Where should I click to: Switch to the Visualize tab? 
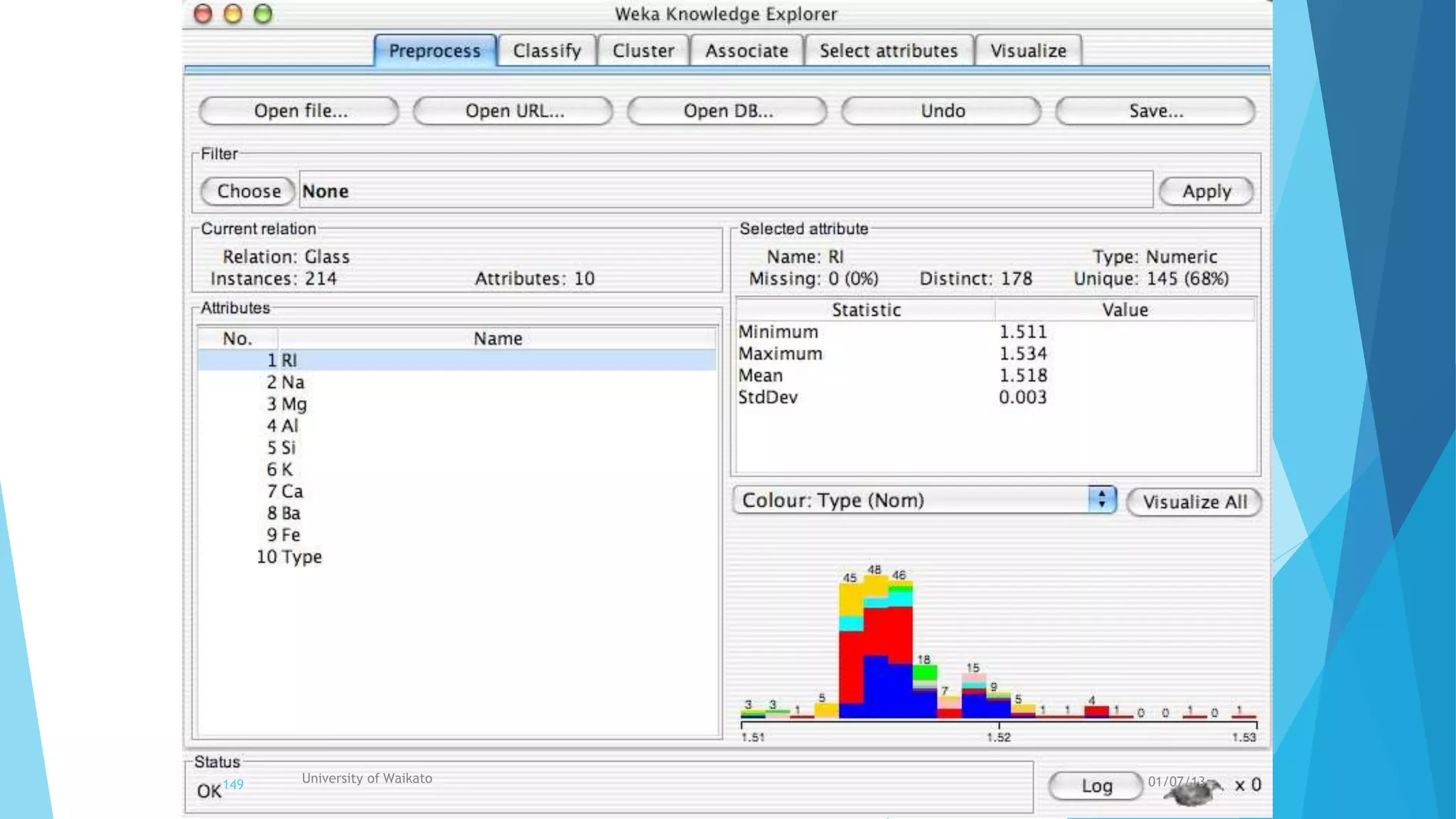[x=1028, y=51]
